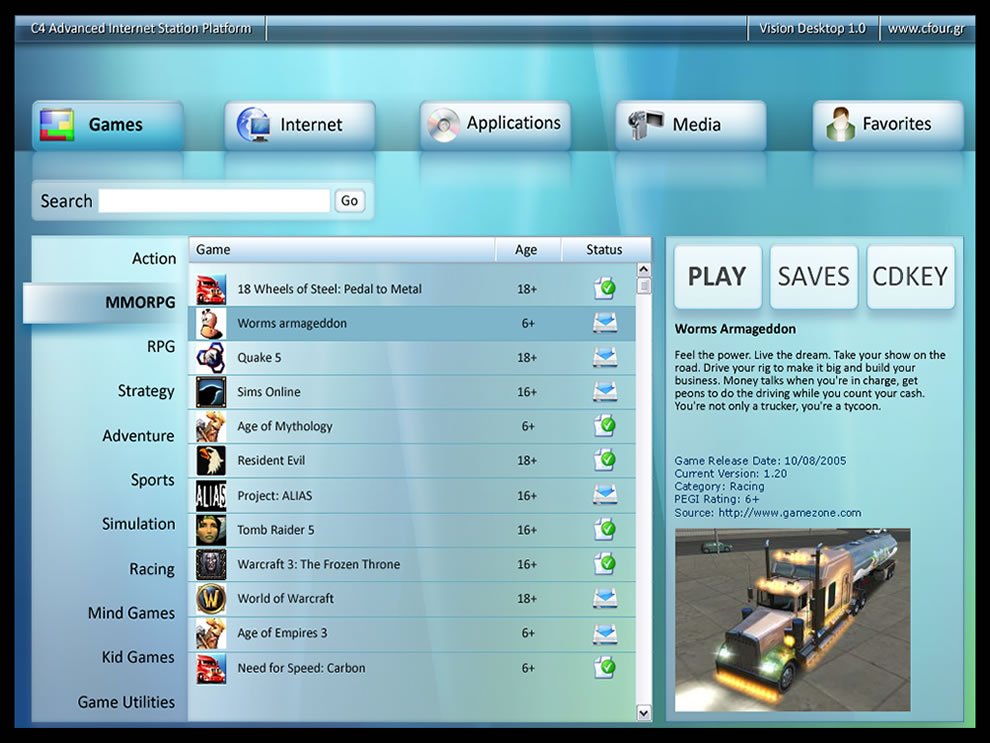Image resolution: width=990 pixels, height=743 pixels.
Task: Click the Vision Desktop 1.0 label
Action: (812, 29)
